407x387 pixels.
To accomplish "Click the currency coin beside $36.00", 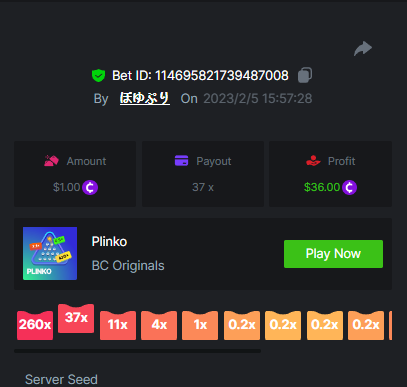I will click(x=349, y=187).
